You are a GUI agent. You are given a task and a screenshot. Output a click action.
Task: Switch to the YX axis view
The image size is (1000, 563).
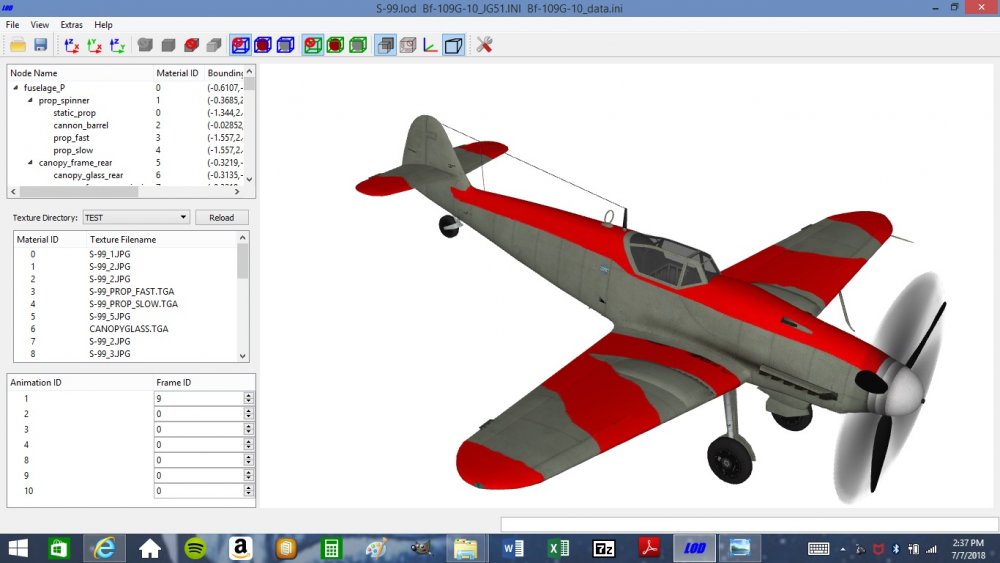click(x=94, y=45)
